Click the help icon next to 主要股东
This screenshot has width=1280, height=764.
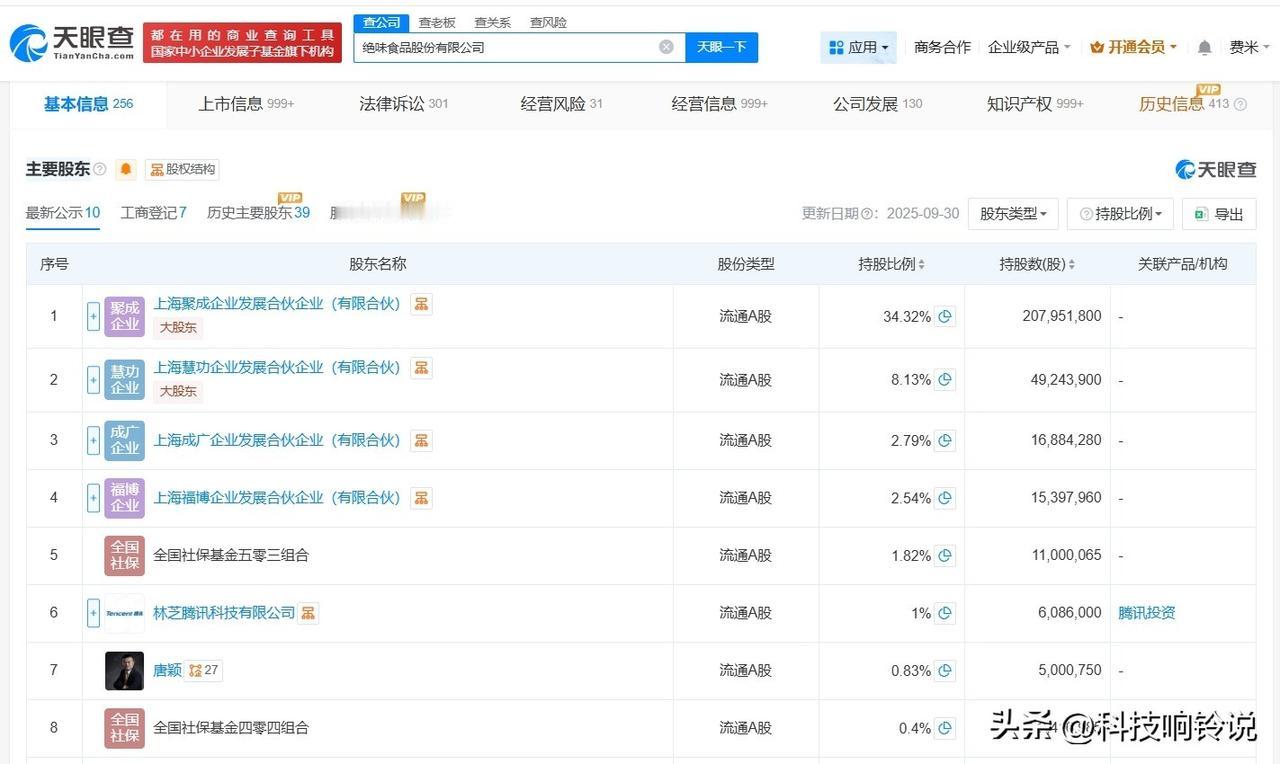(100, 170)
